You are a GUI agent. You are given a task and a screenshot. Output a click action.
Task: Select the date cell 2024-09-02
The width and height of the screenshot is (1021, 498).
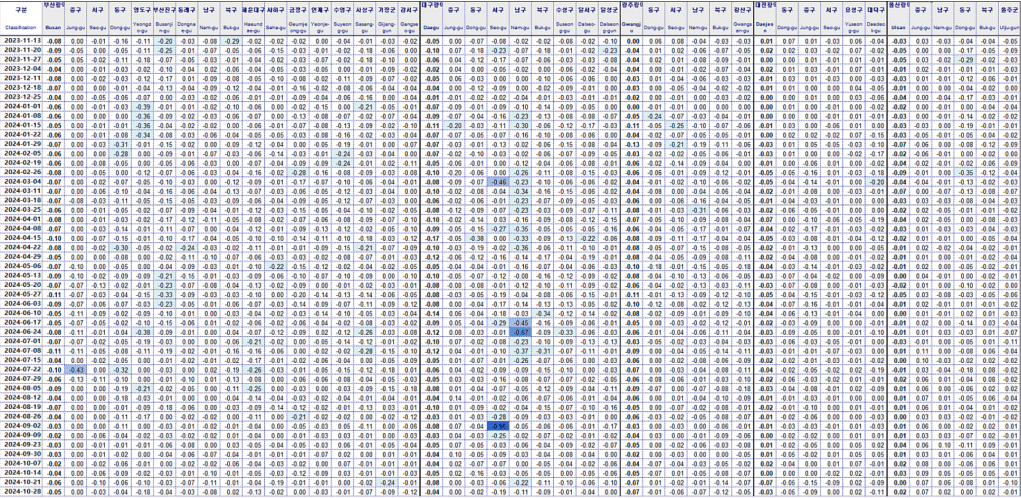pos(21,426)
